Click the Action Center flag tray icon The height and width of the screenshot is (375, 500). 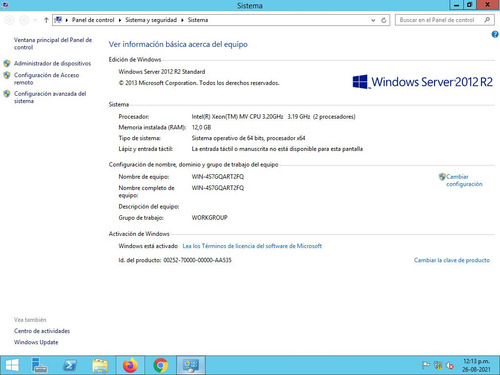426,365
